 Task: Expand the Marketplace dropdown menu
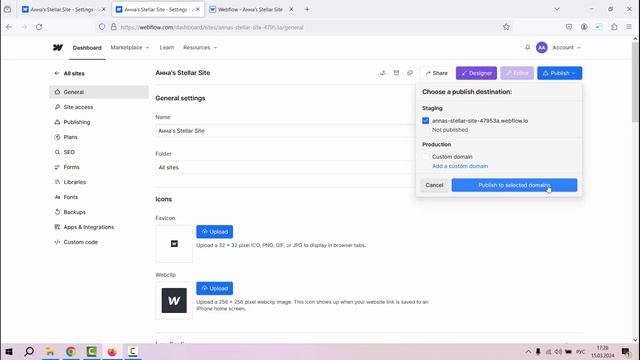coord(130,47)
